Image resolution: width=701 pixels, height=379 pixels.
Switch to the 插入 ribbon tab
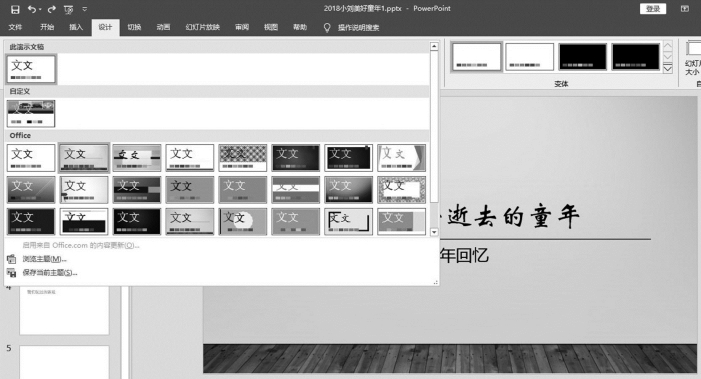[76, 27]
